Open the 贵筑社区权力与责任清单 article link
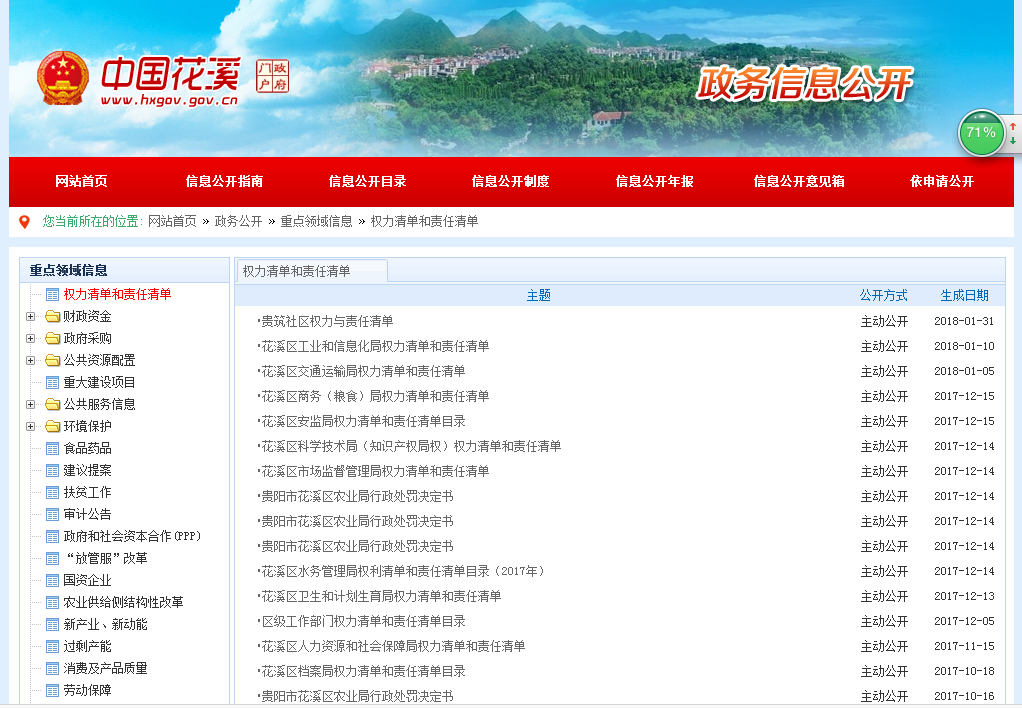 click(327, 322)
